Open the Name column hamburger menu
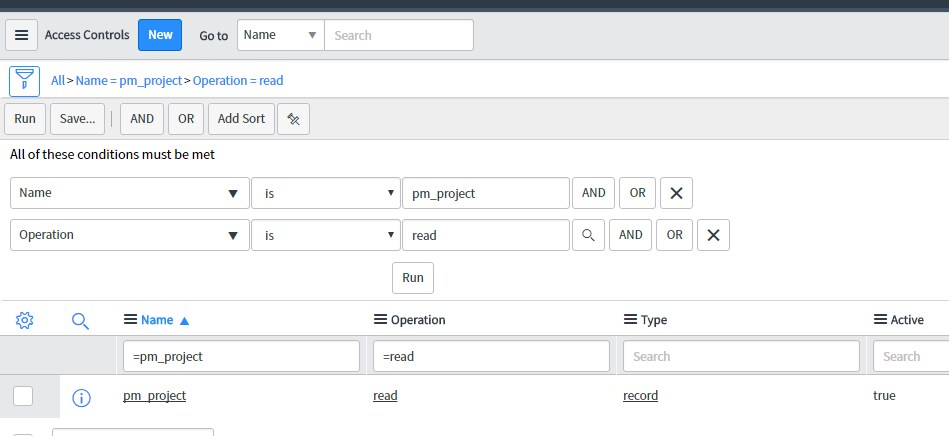Viewport: 949px width, 436px height. pos(130,320)
